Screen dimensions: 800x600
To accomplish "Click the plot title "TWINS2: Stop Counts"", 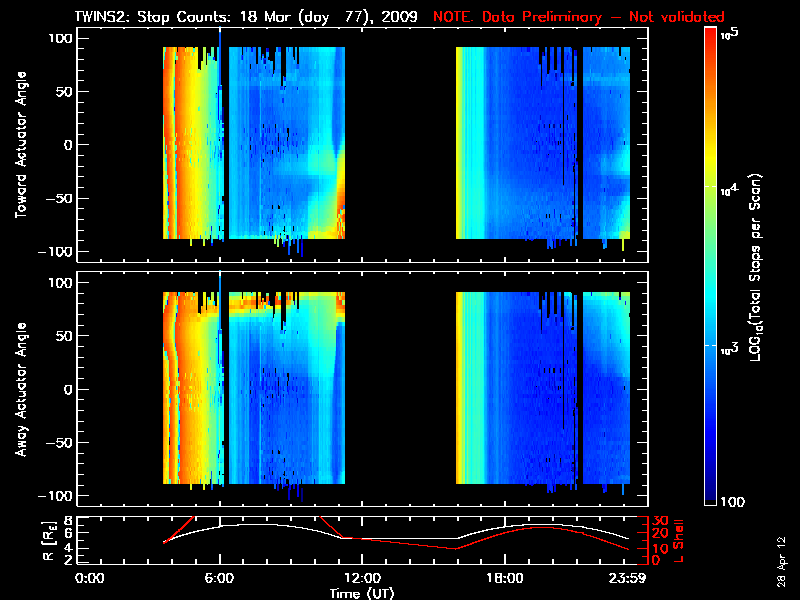I will (155, 16).
